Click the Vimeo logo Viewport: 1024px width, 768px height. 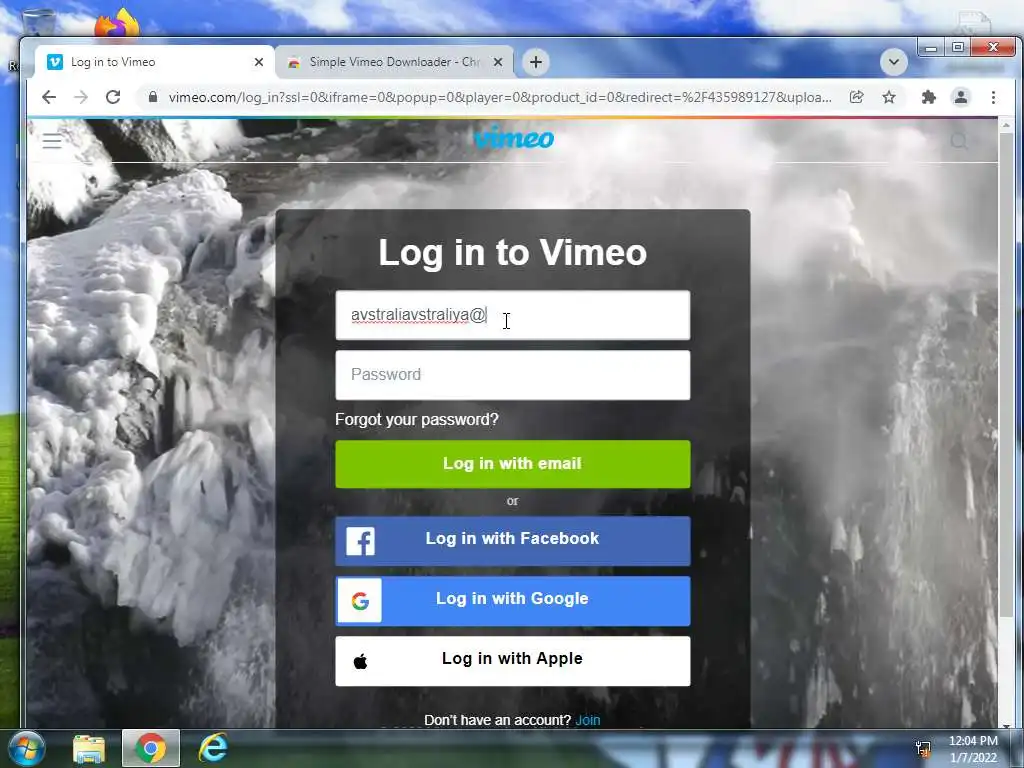tap(513, 138)
